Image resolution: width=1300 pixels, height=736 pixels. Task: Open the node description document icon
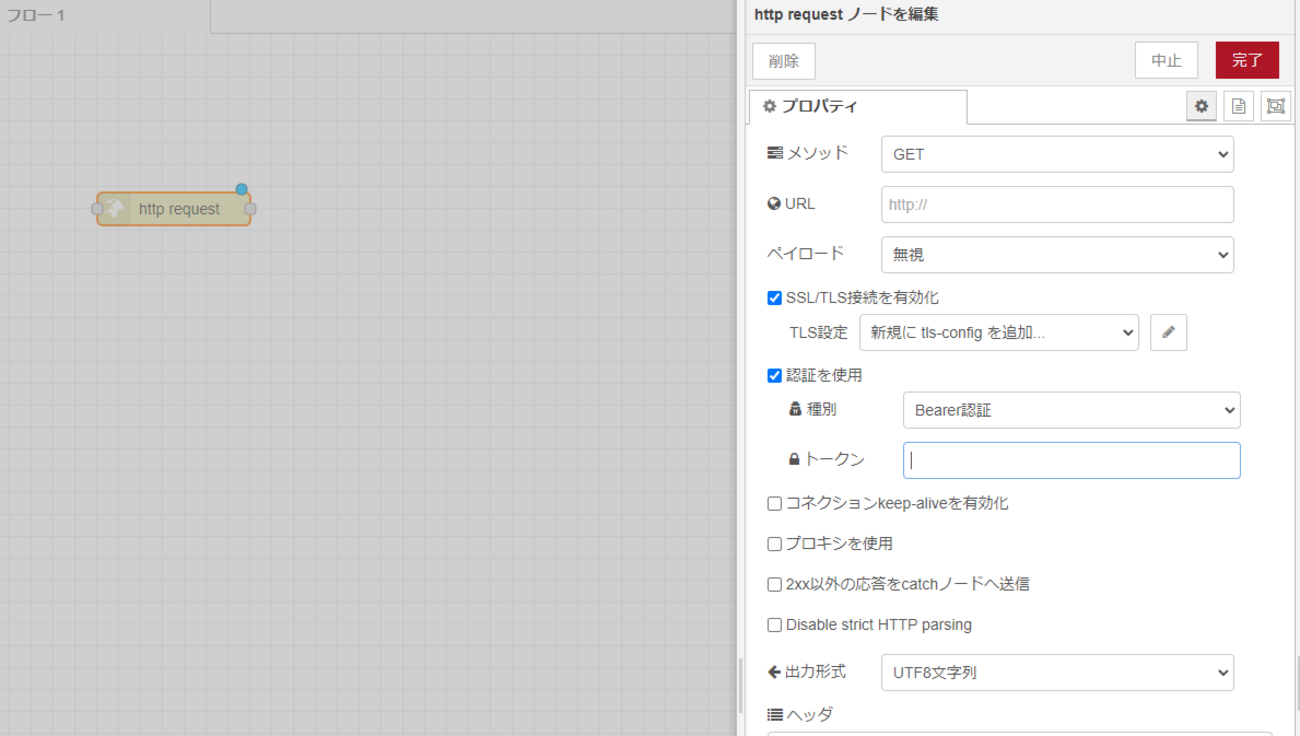click(1238, 106)
